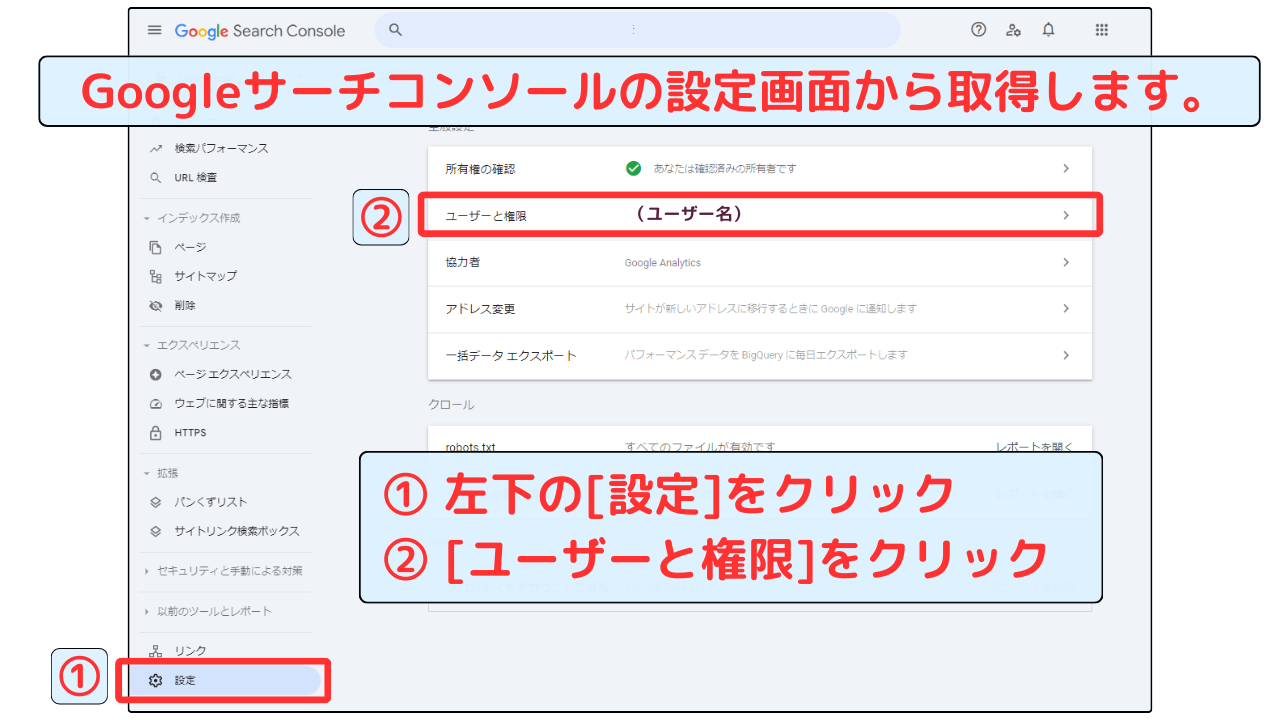Open the notifications bell

click(1048, 30)
